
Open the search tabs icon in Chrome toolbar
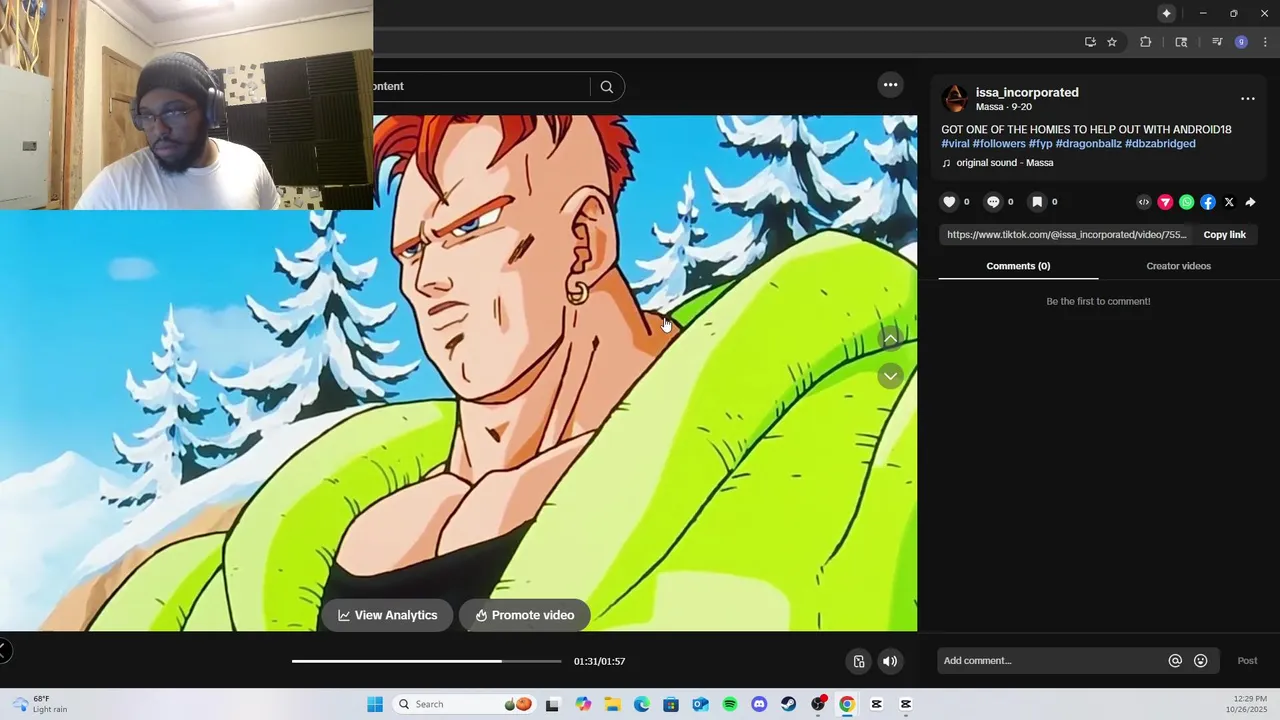[1181, 42]
